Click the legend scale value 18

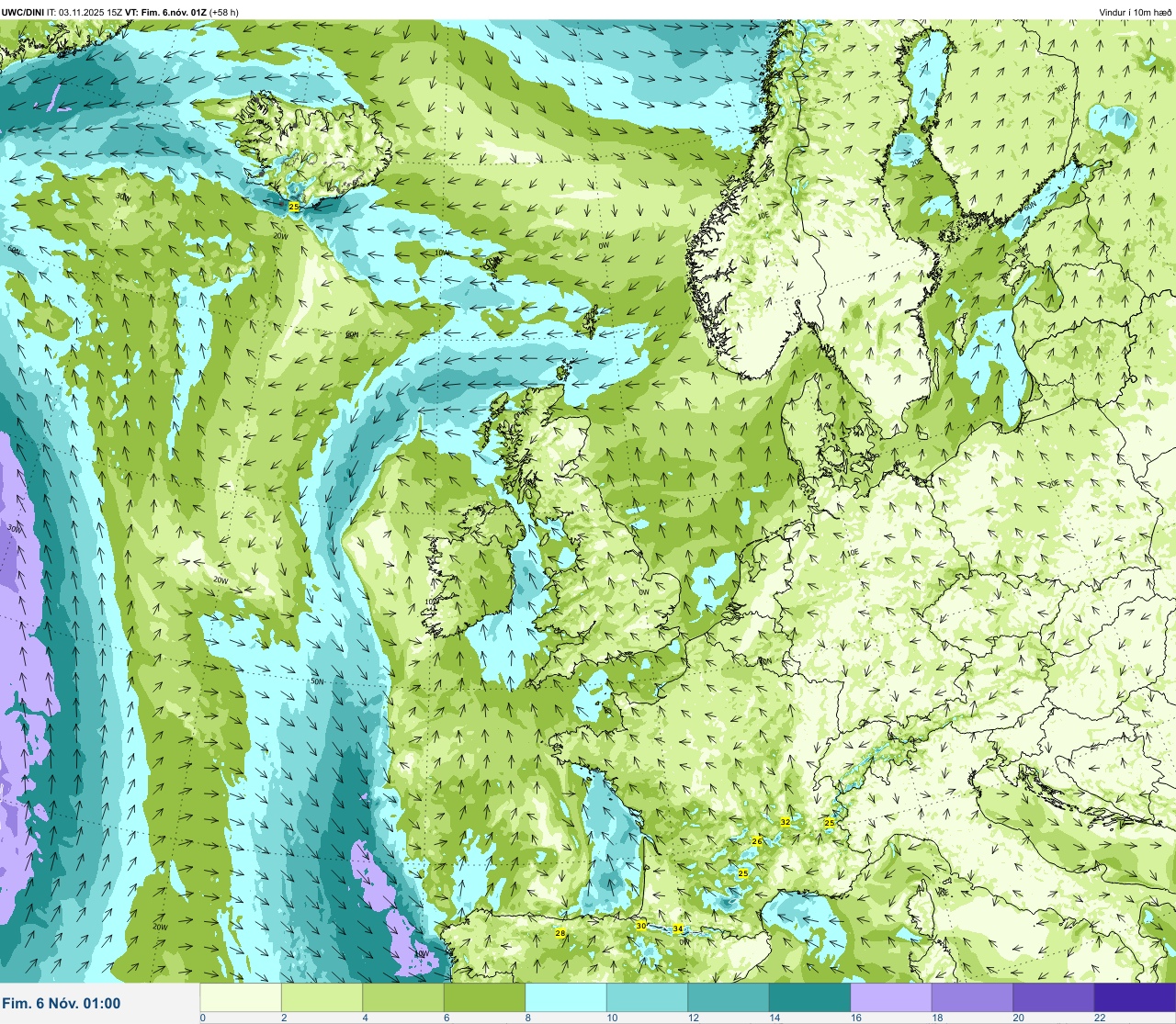[x=937, y=1018]
